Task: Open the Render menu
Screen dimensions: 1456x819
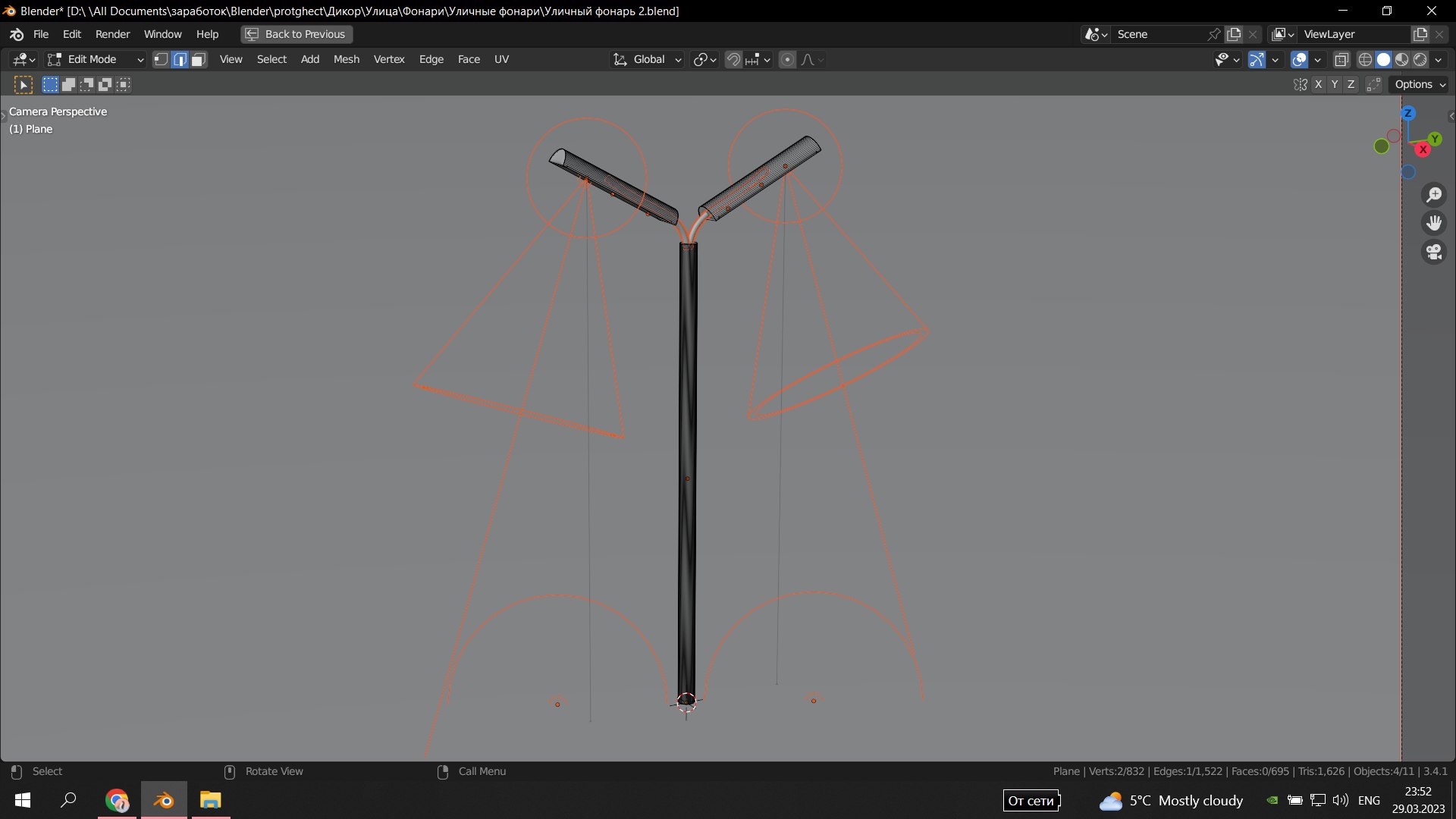Action: tap(112, 34)
